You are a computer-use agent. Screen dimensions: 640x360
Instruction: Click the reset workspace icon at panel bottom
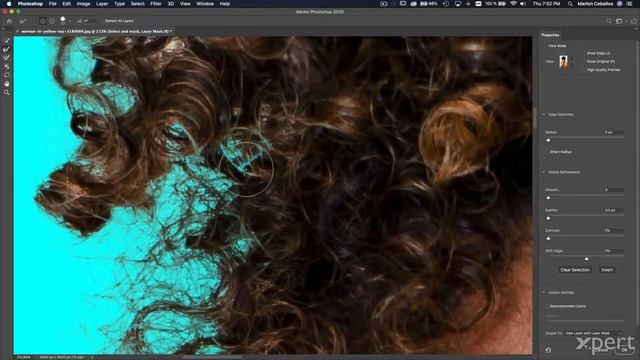pyautogui.click(x=548, y=350)
